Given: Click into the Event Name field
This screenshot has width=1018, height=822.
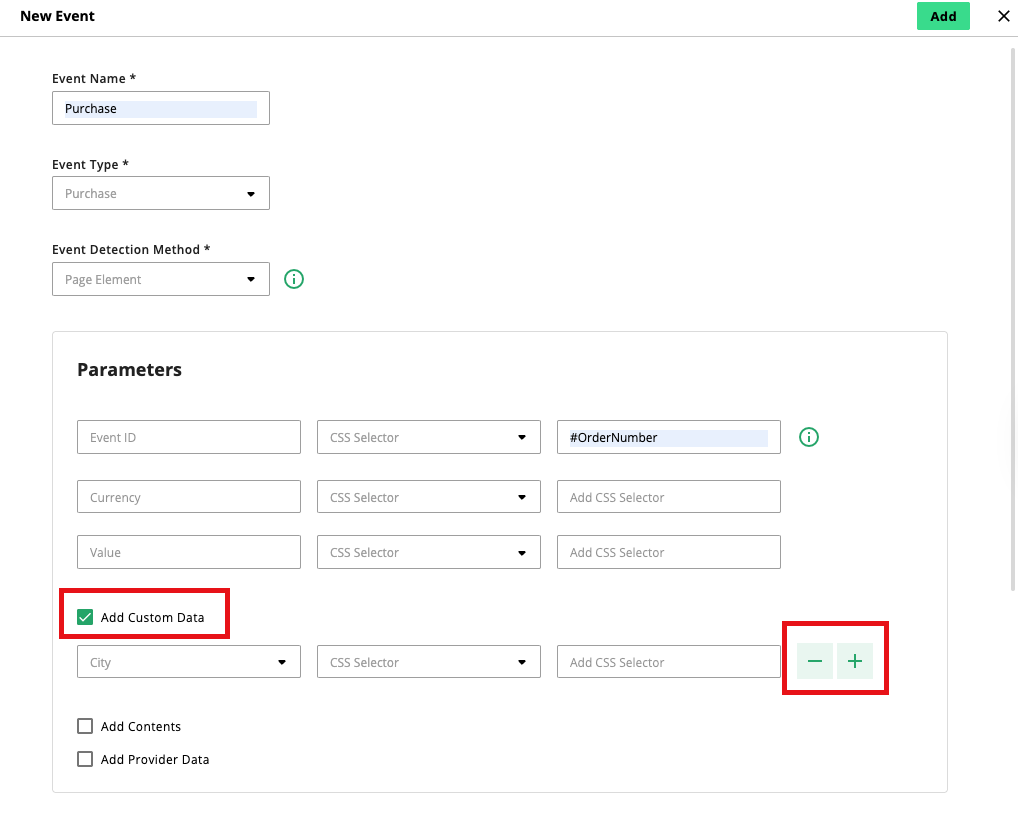Looking at the screenshot, I should (x=161, y=109).
